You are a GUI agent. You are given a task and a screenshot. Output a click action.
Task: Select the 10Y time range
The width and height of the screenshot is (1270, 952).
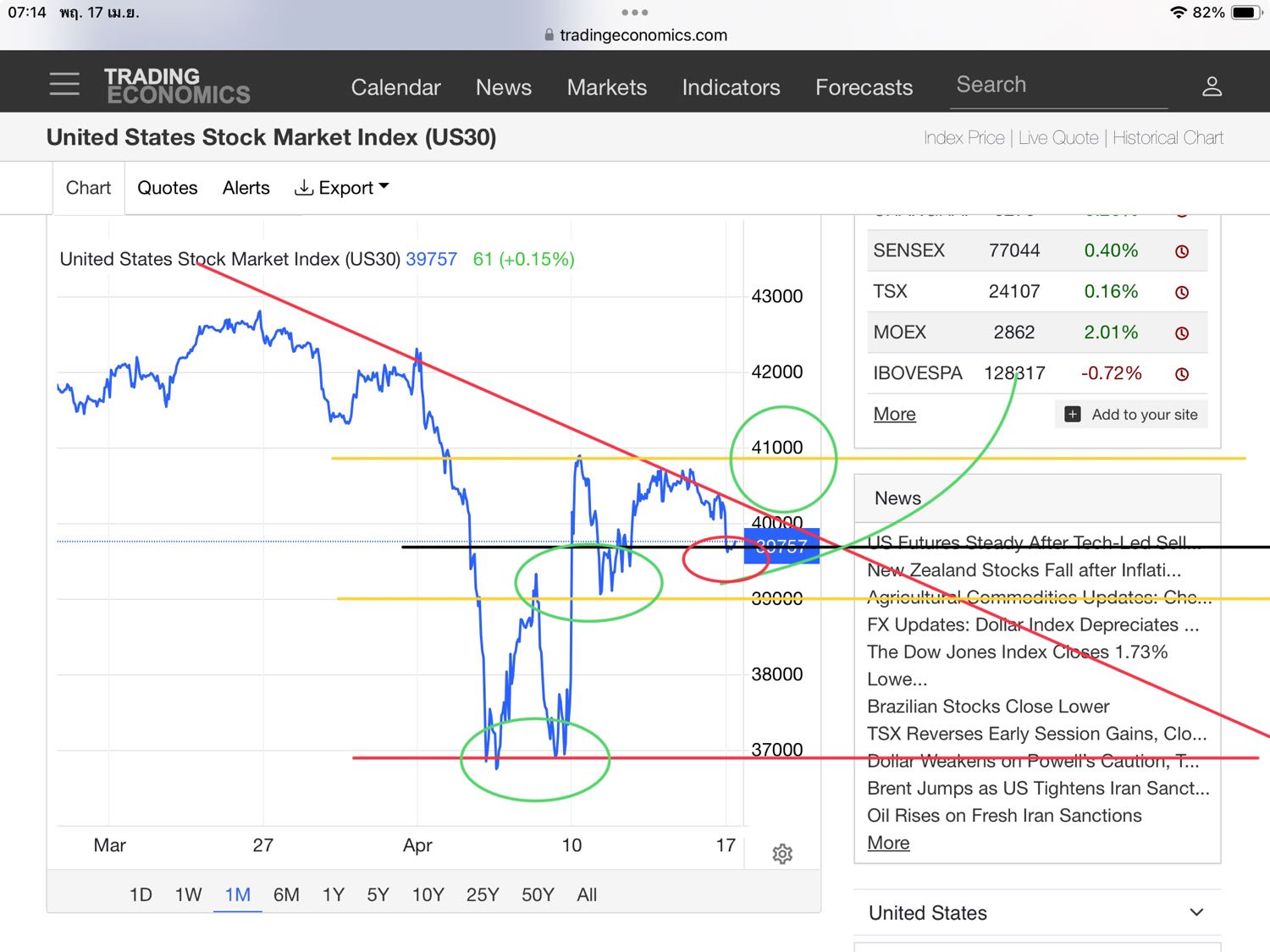[x=428, y=894]
